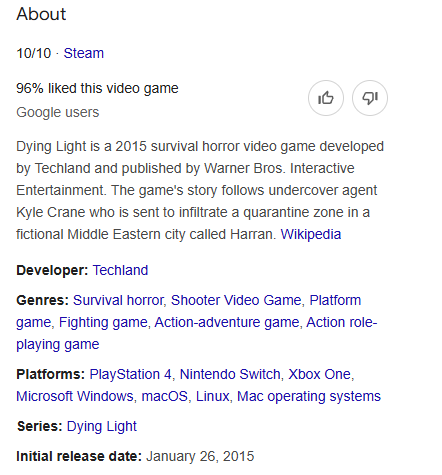This screenshot has height=475, width=442.
Task: Select the Survival horror genre link
Action: coord(119,300)
